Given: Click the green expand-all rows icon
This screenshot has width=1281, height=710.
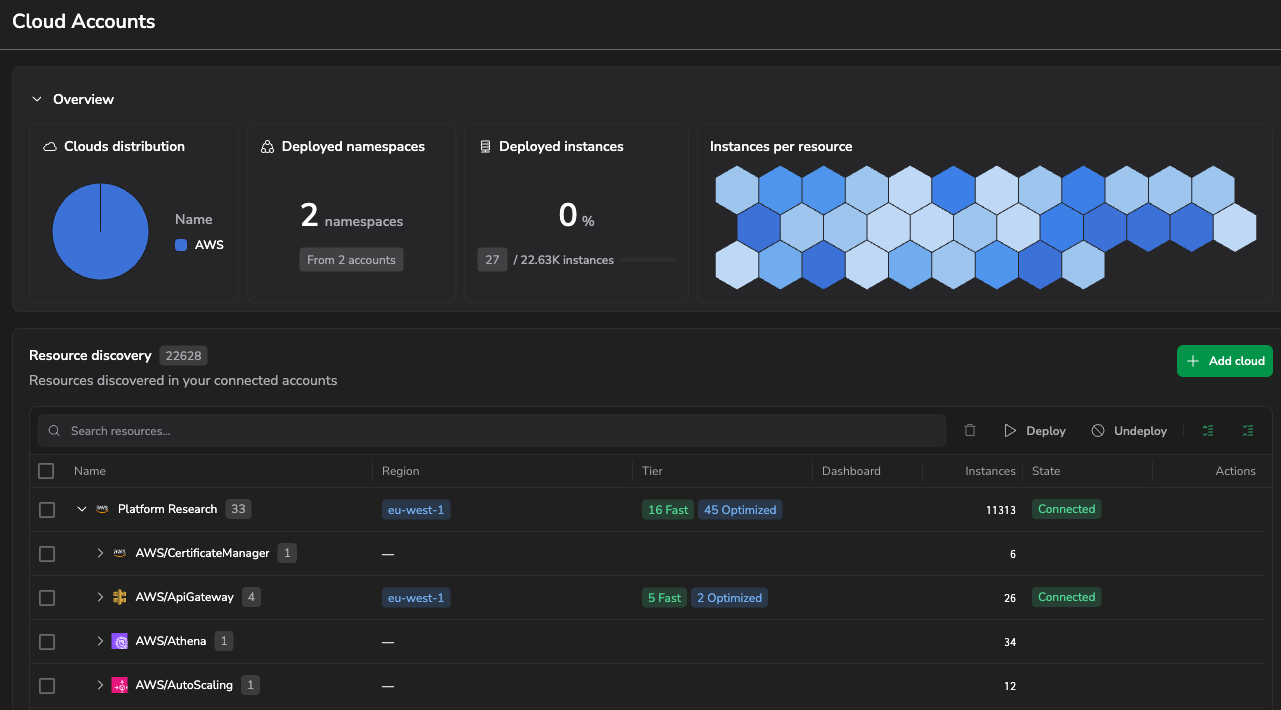Looking at the screenshot, I should [x=1208, y=431].
